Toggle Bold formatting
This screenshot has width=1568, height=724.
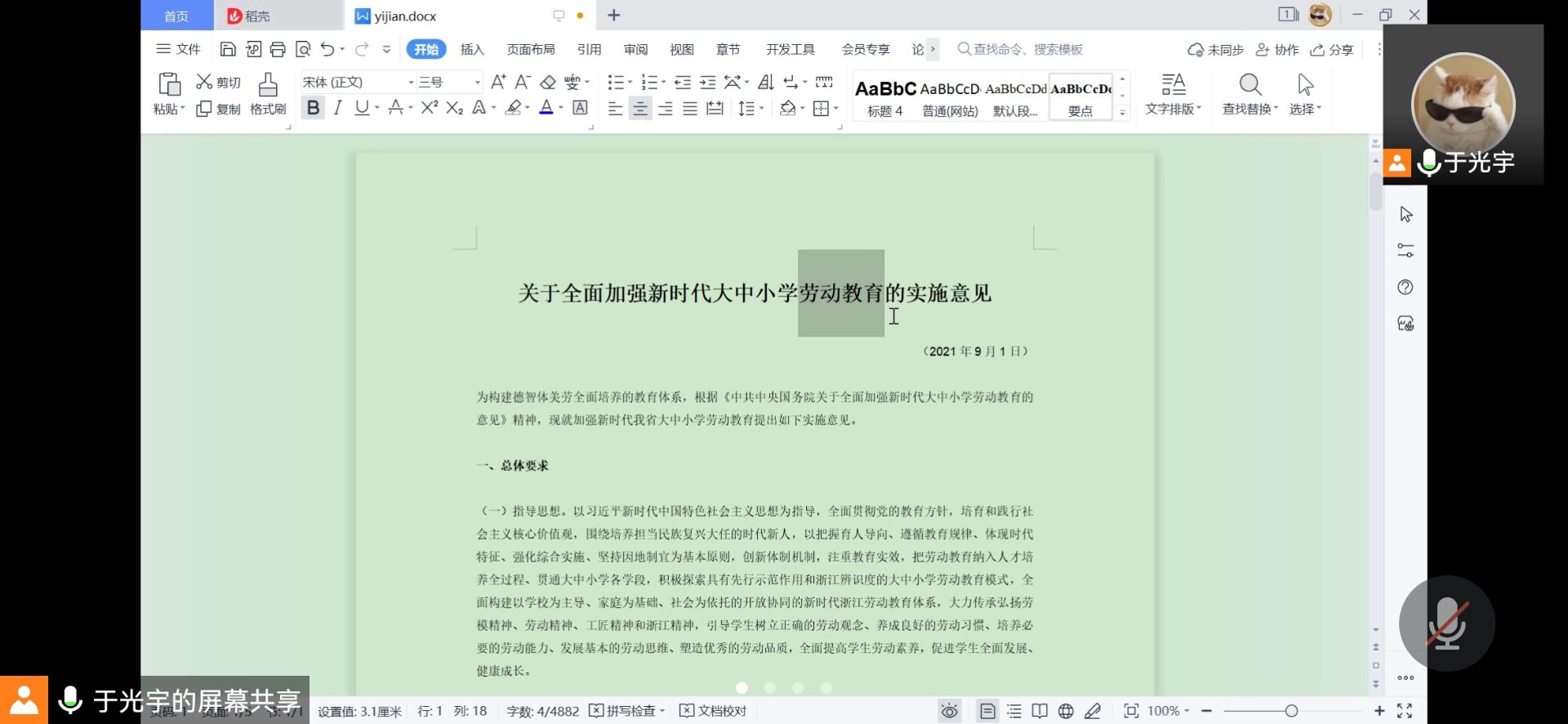coord(313,108)
